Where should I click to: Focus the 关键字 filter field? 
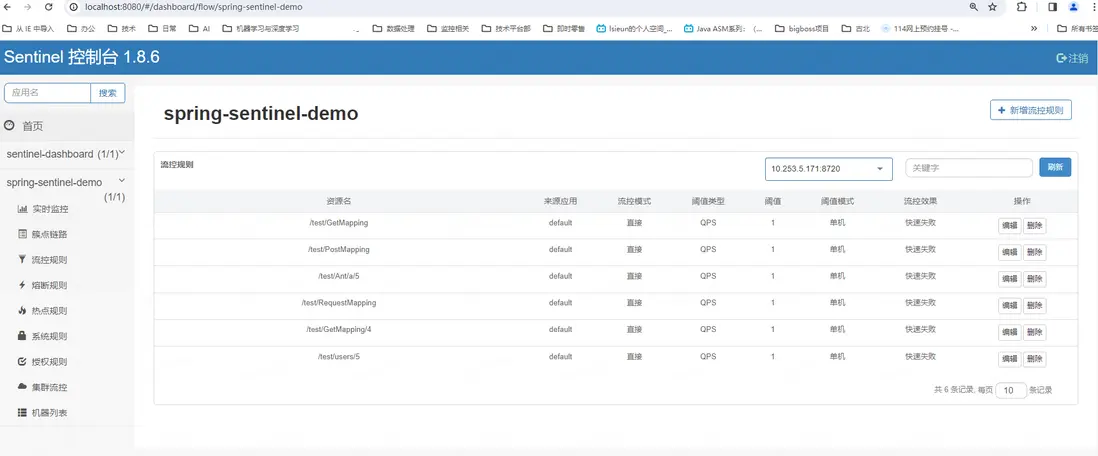tap(969, 167)
